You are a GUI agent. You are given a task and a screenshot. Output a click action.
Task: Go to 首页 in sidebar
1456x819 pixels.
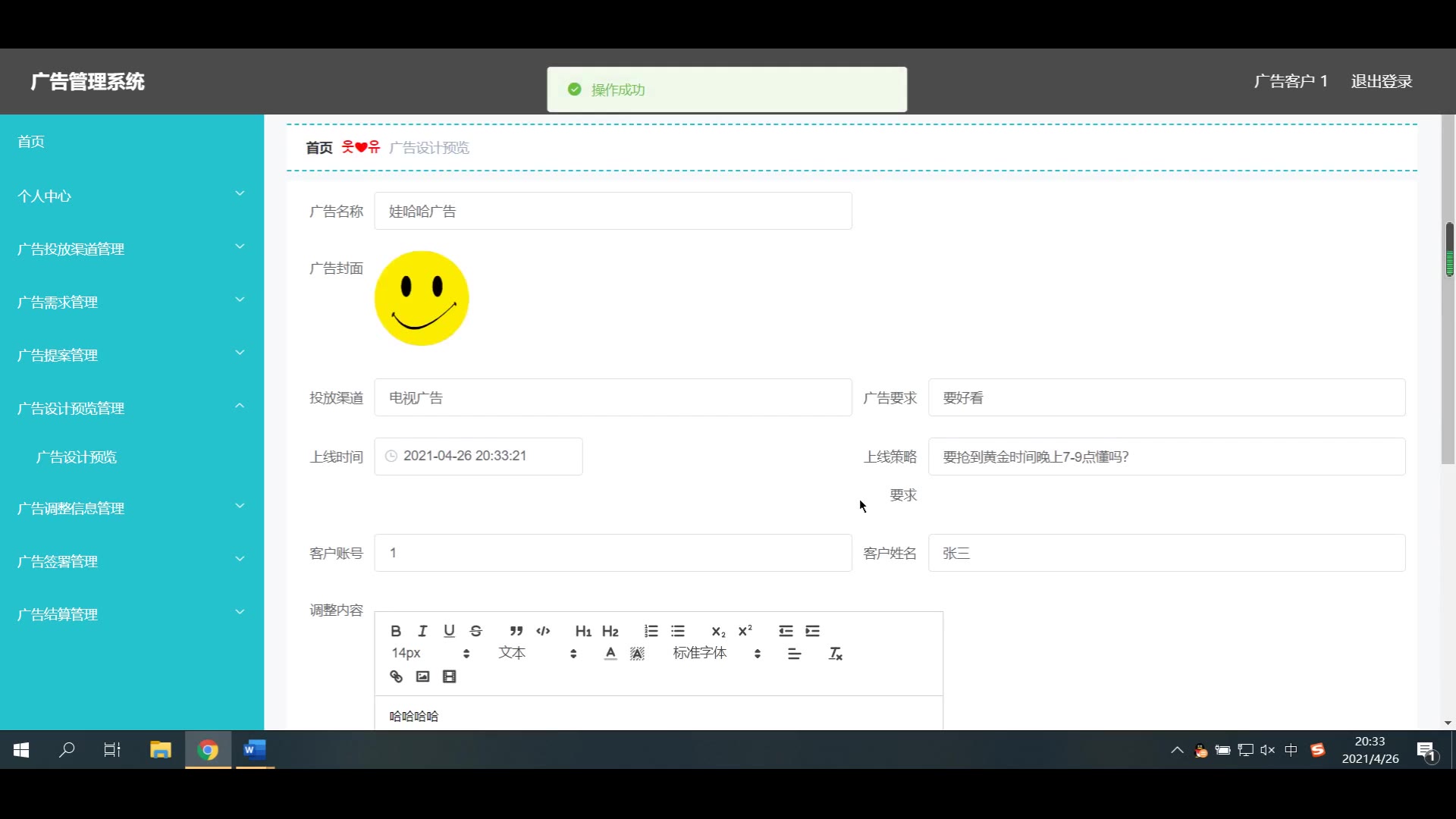coord(31,142)
